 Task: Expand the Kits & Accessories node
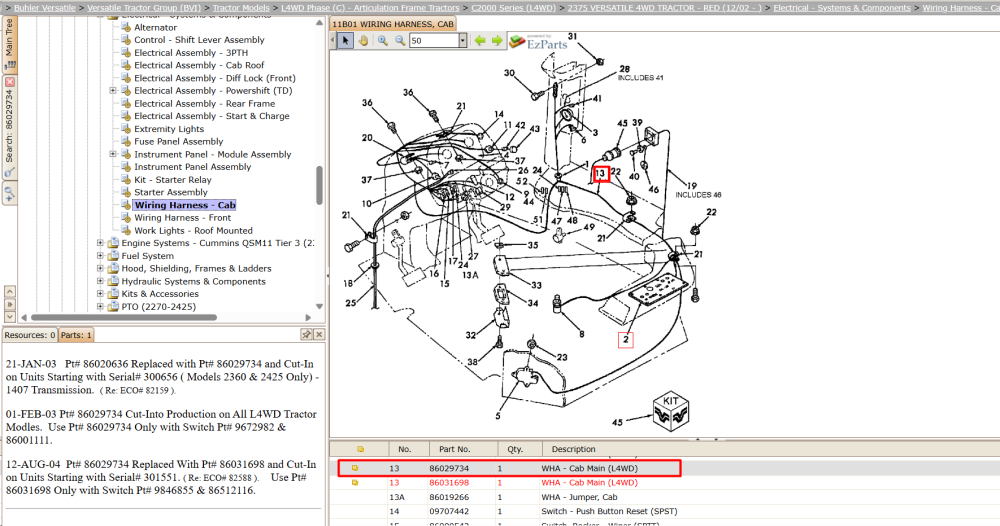click(x=100, y=294)
